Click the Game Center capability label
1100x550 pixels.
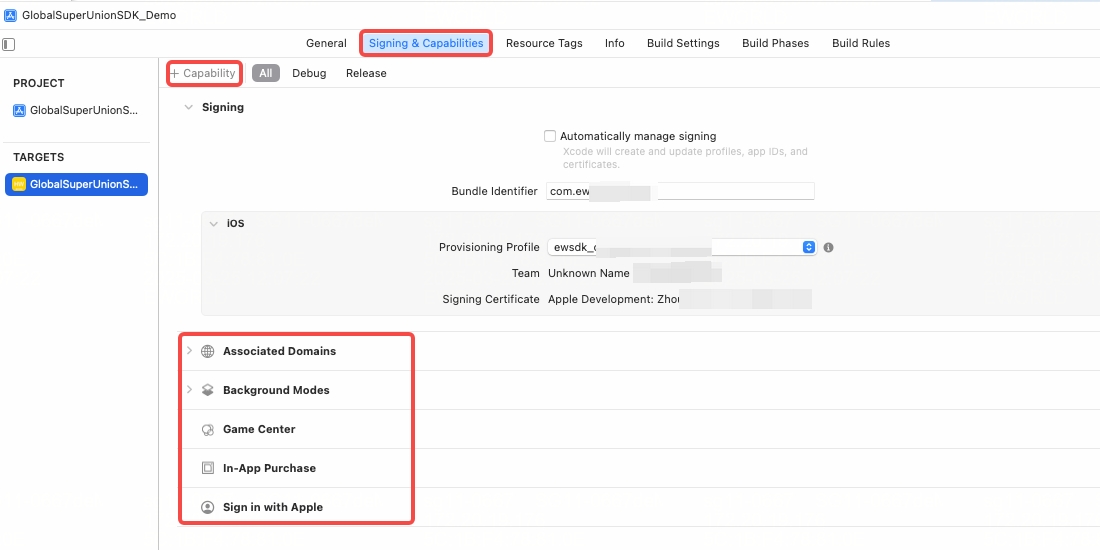point(259,429)
